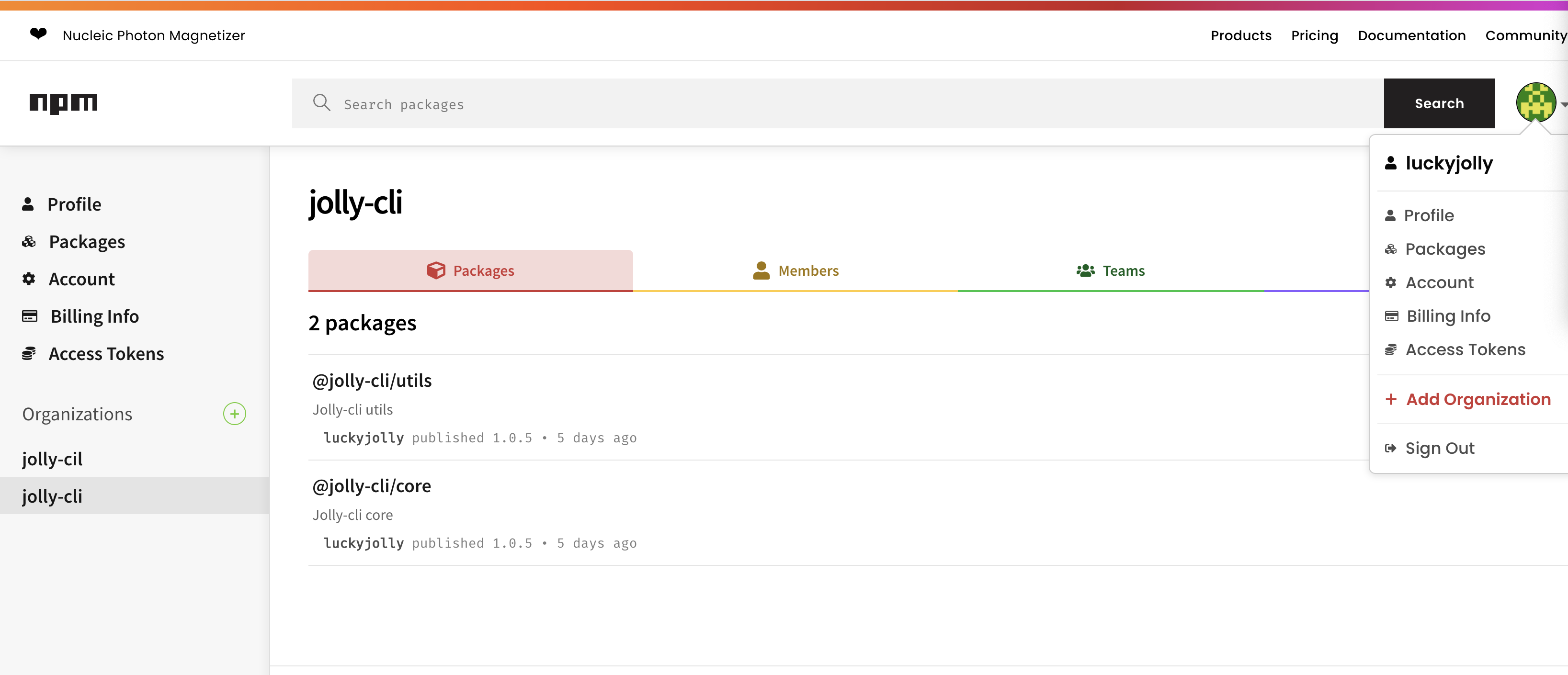Click the user icon next to luckyjolly
The width and height of the screenshot is (1568, 675).
(x=1390, y=163)
